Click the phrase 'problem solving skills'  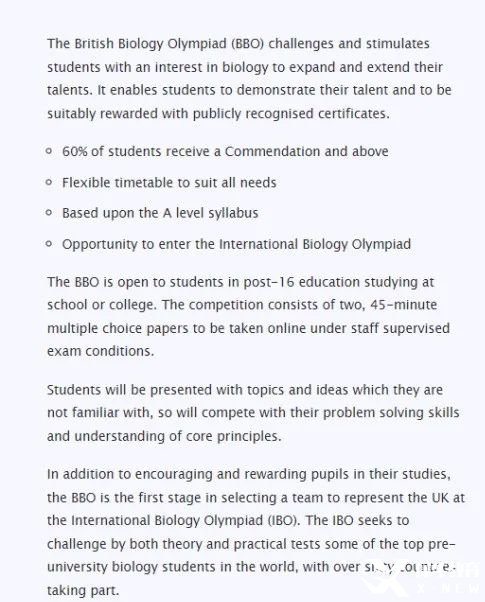coord(391,413)
